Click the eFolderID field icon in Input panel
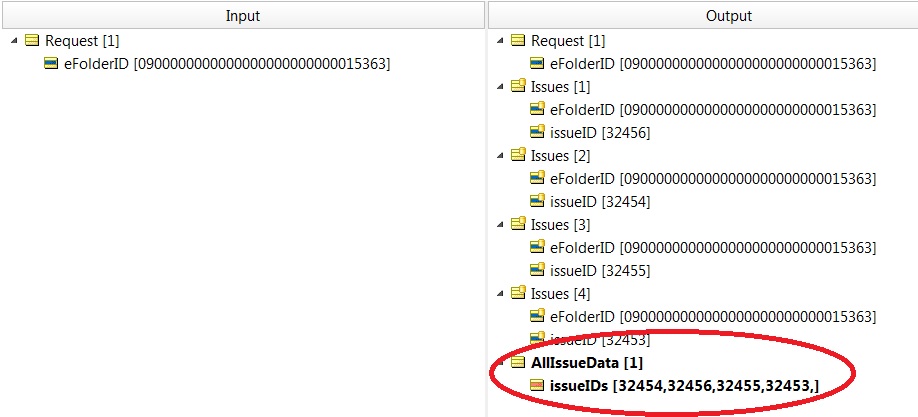 point(52,63)
